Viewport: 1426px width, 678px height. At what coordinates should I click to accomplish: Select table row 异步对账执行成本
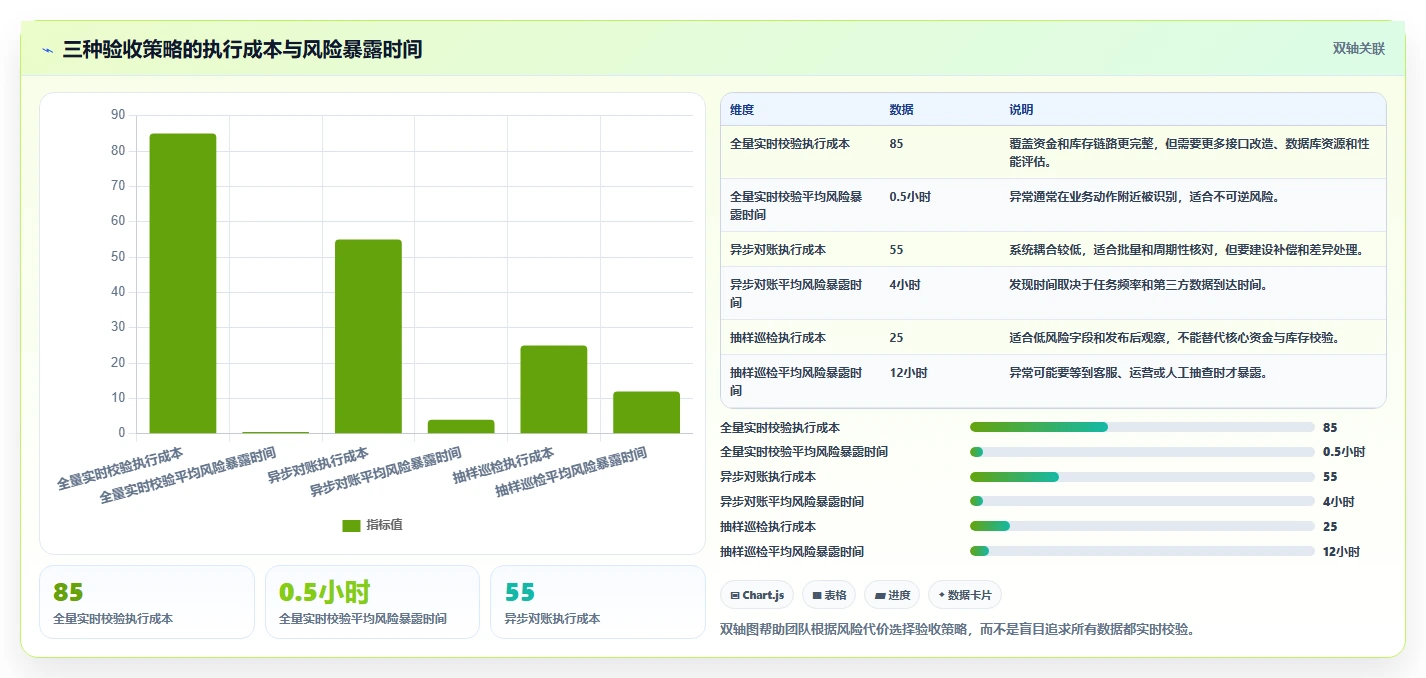pyautogui.click(x=1053, y=249)
